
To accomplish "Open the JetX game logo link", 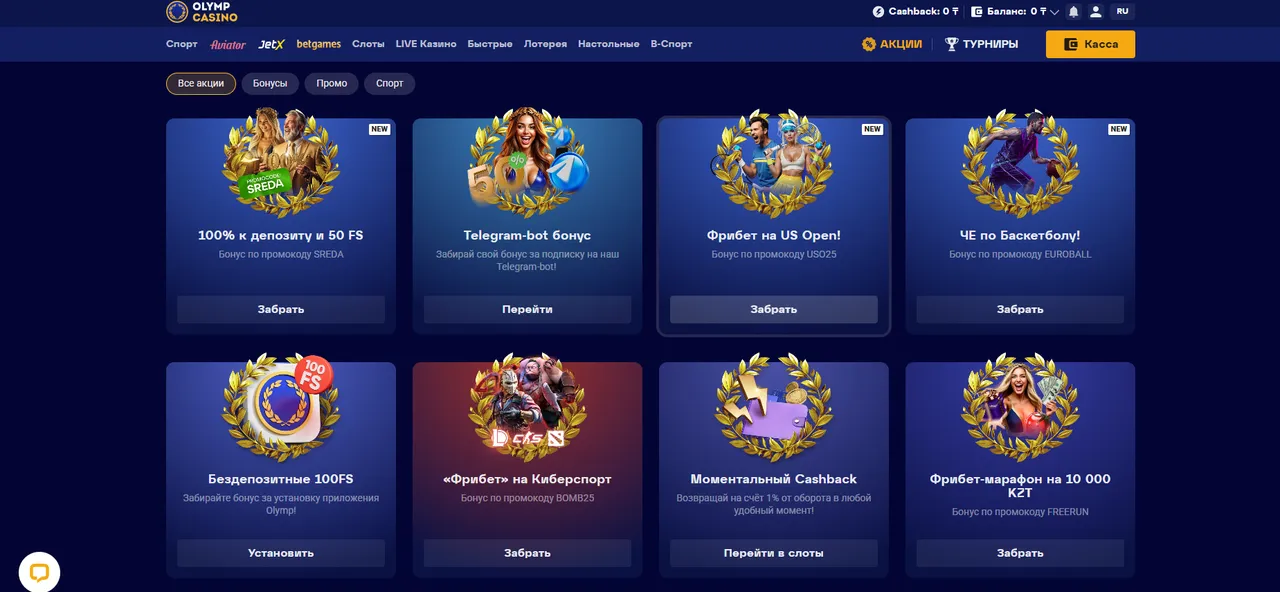I will [271, 44].
